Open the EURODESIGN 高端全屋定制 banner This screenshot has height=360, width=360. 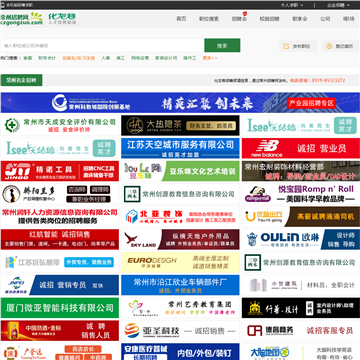click(x=180, y=262)
